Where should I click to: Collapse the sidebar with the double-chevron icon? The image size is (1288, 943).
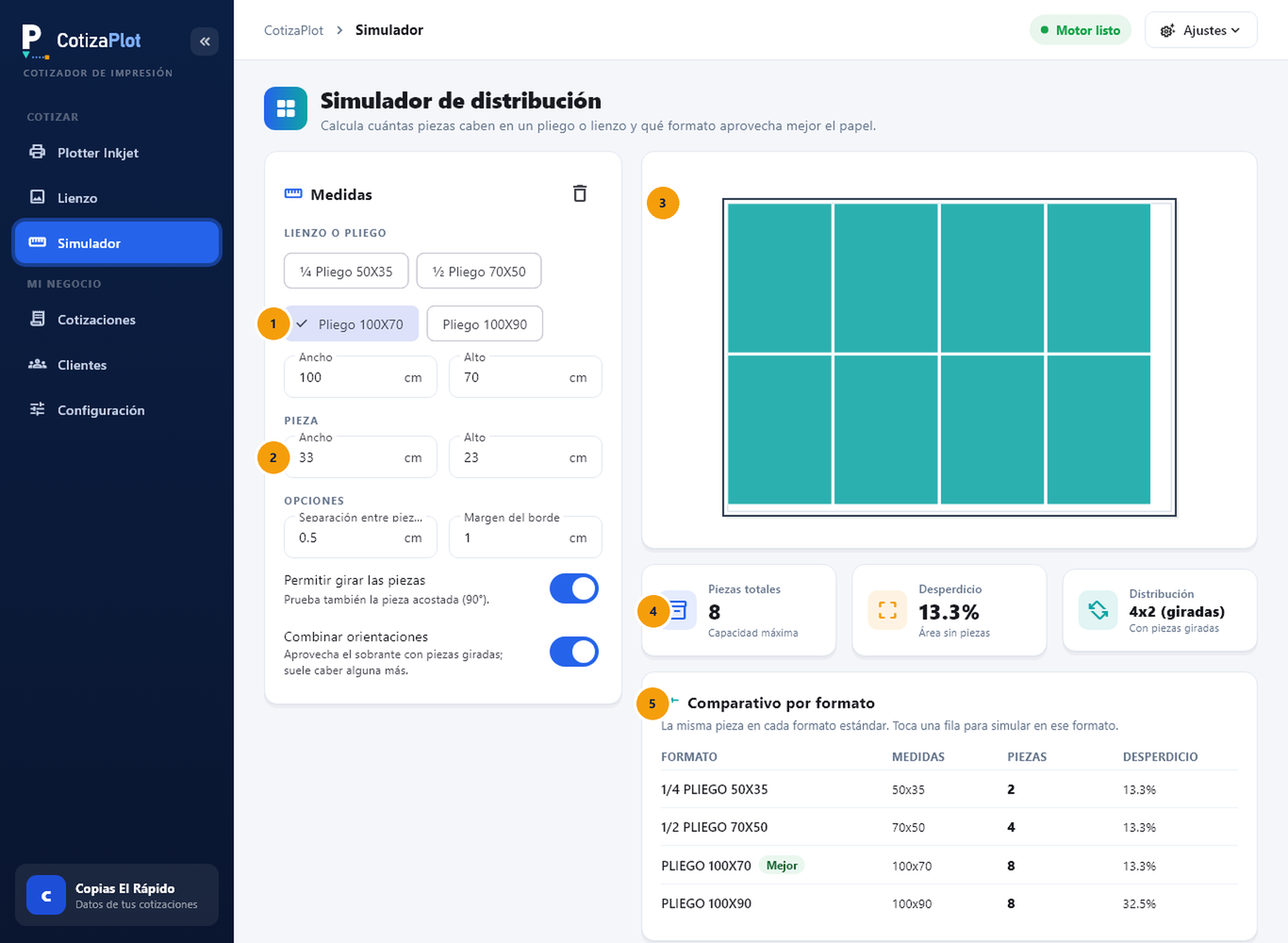click(205, 41)
